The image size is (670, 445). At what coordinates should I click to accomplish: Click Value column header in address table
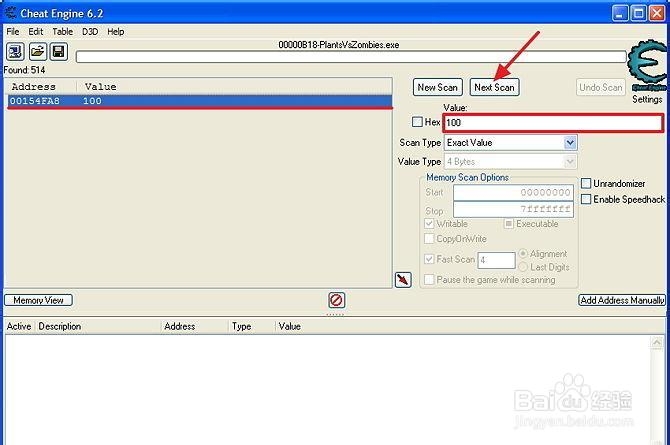pos(290,326)
